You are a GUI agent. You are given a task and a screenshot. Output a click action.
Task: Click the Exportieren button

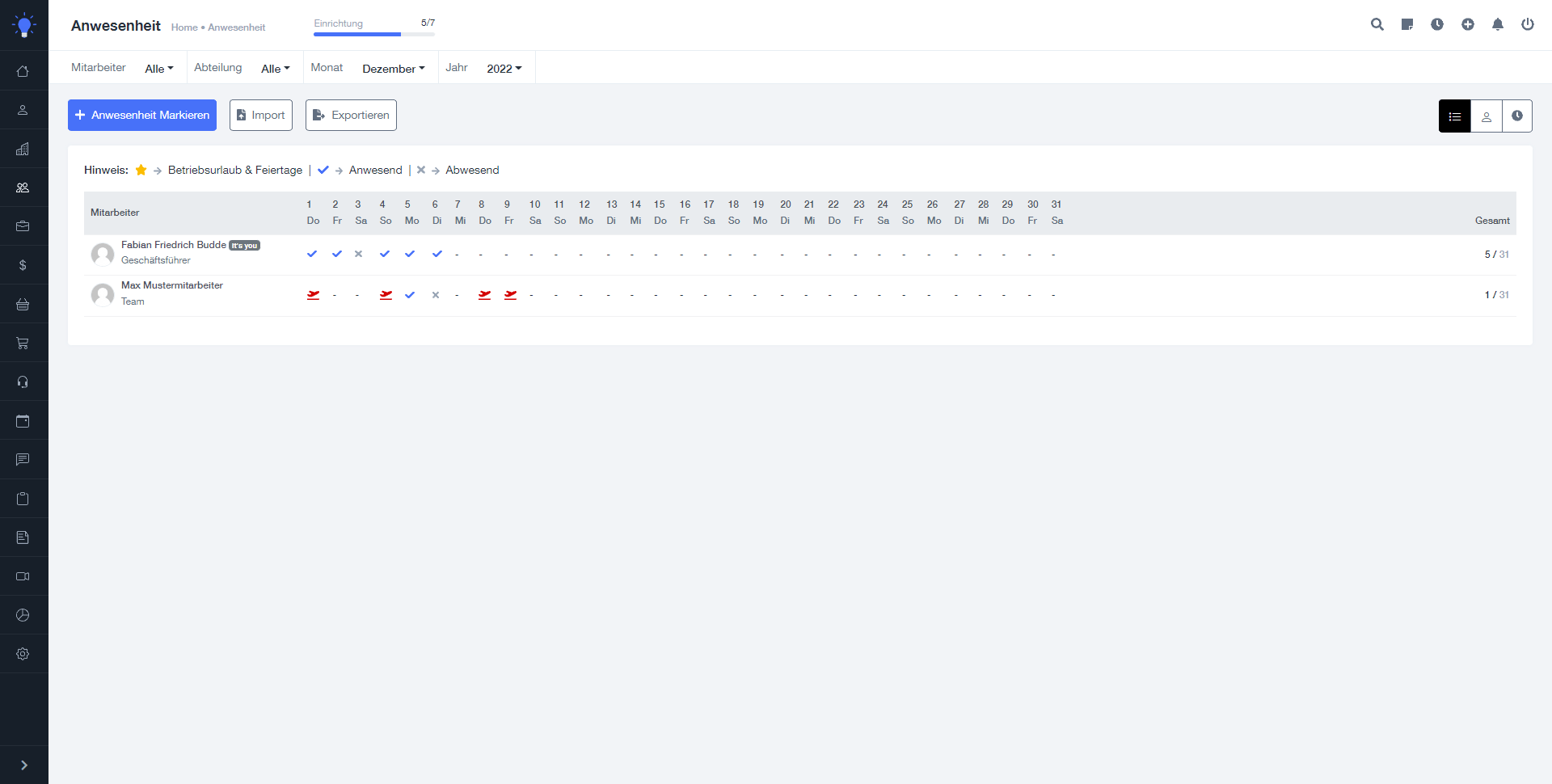click(350, 115)
